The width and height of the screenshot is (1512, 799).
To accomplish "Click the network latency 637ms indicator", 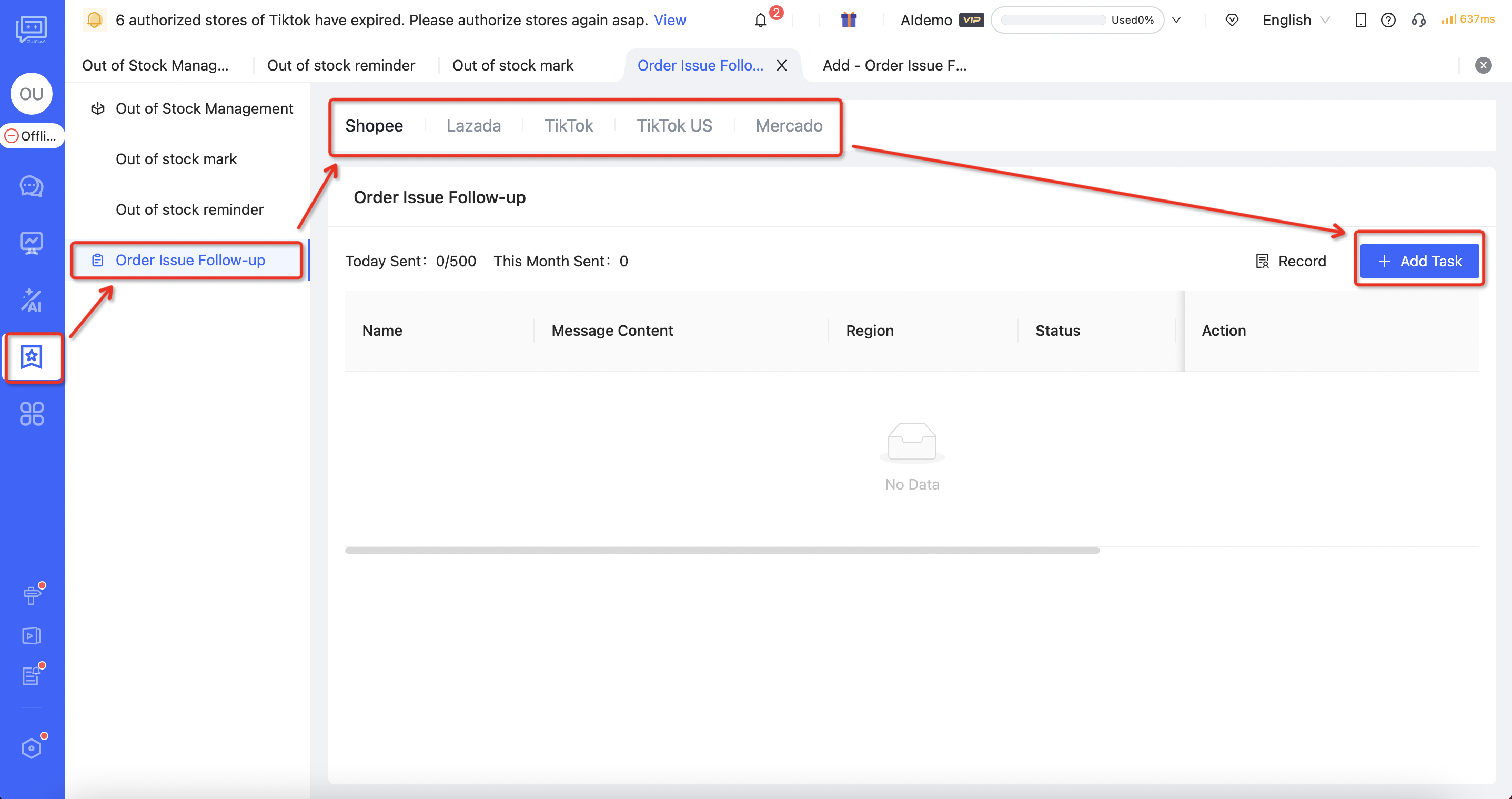I will point(1467,19).
